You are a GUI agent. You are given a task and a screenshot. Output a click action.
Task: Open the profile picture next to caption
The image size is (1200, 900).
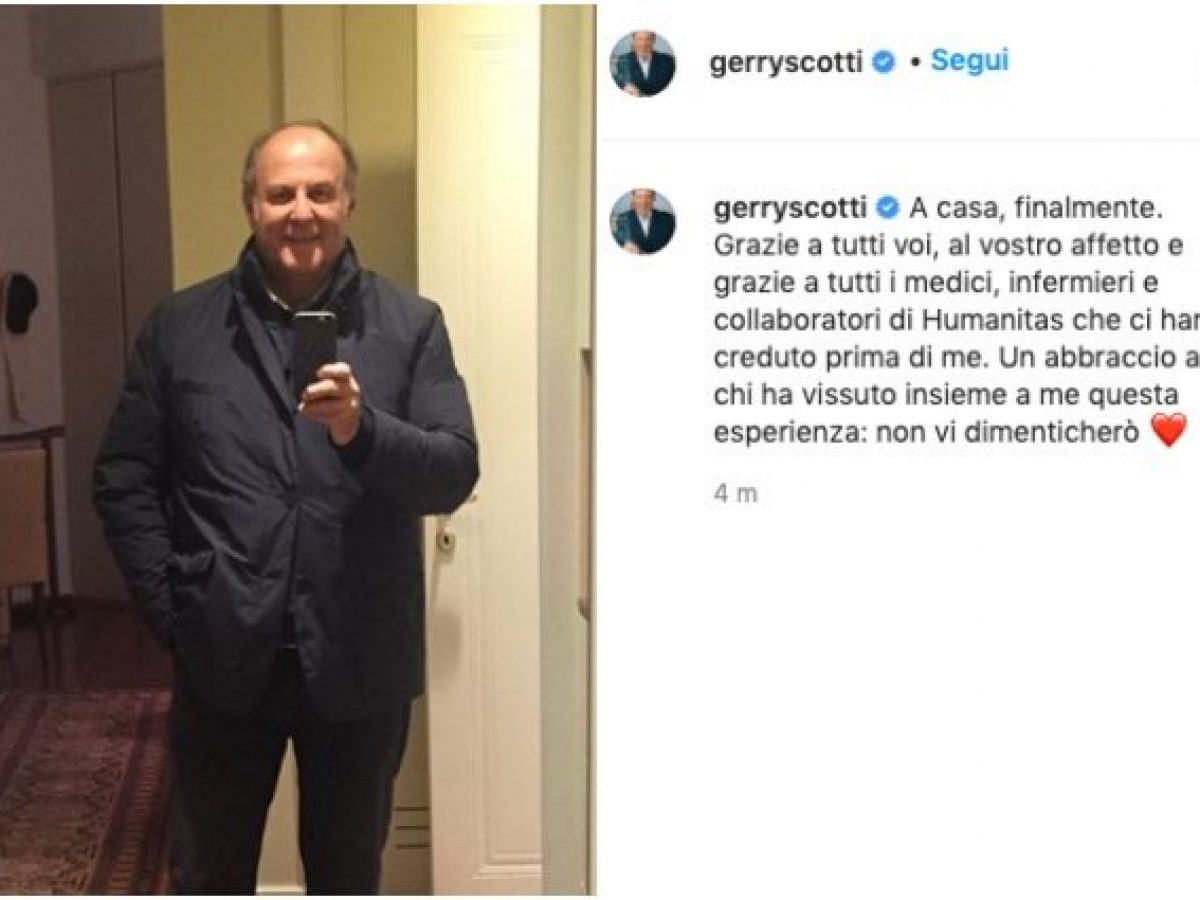pyautogui.click(x=643, y=221)
